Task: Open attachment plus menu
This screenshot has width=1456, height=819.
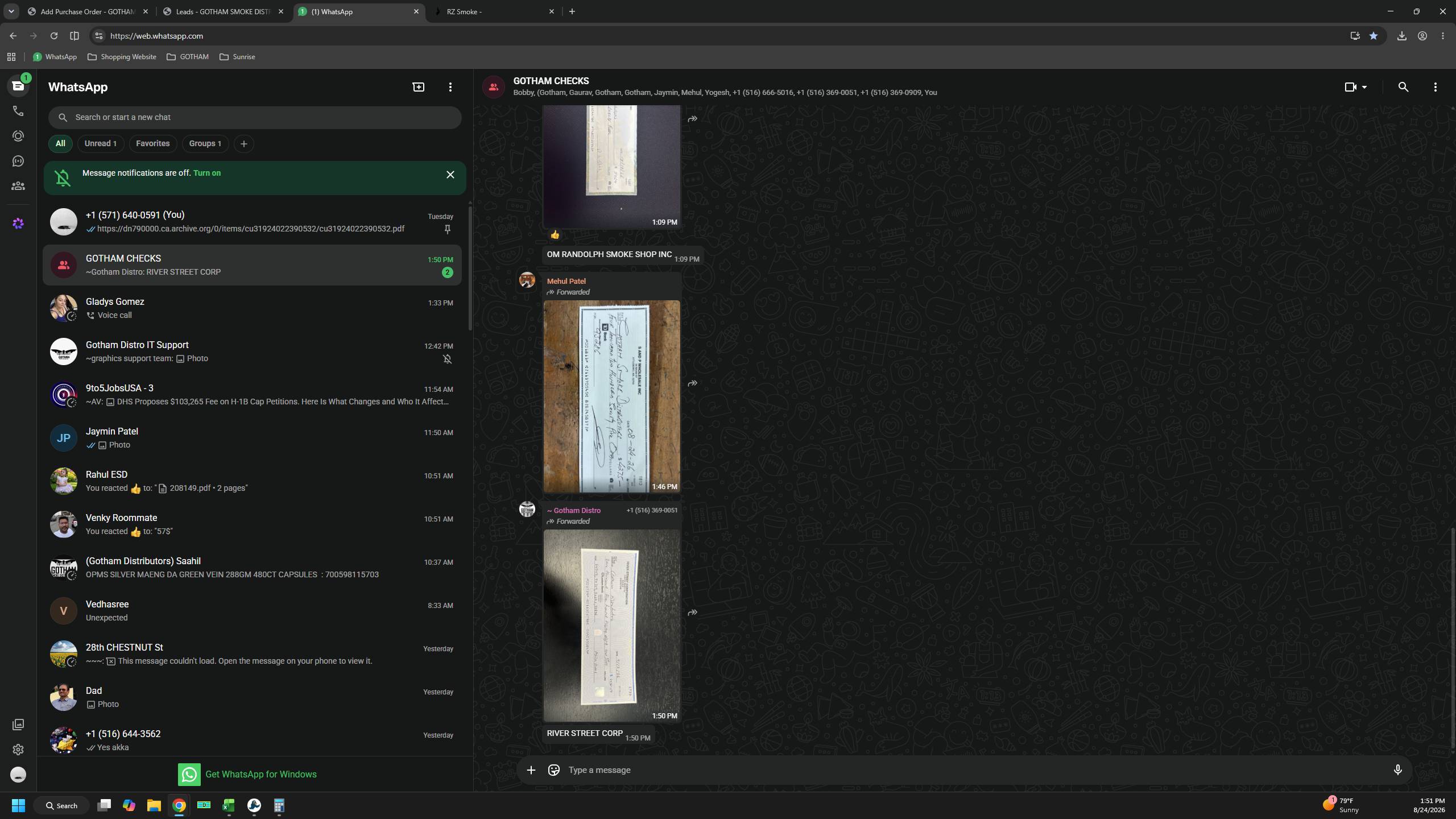Action: [x=531, y=770]
